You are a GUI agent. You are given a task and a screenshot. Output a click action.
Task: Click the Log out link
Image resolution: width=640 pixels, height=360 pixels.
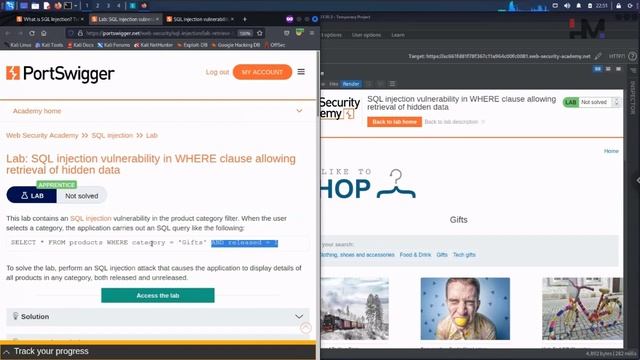(217, 72)
